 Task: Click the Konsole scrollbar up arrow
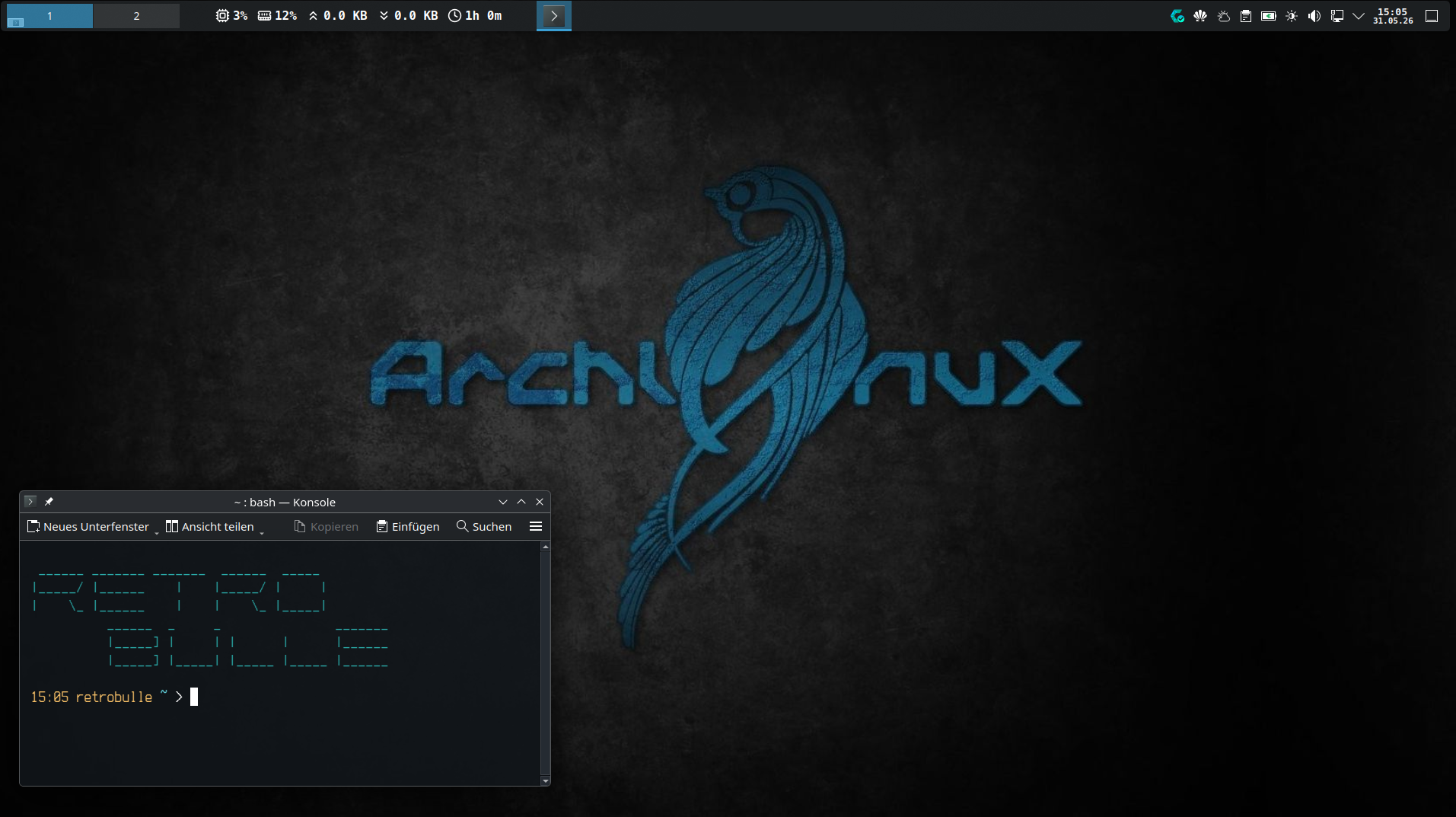click(x=545, y=547)
